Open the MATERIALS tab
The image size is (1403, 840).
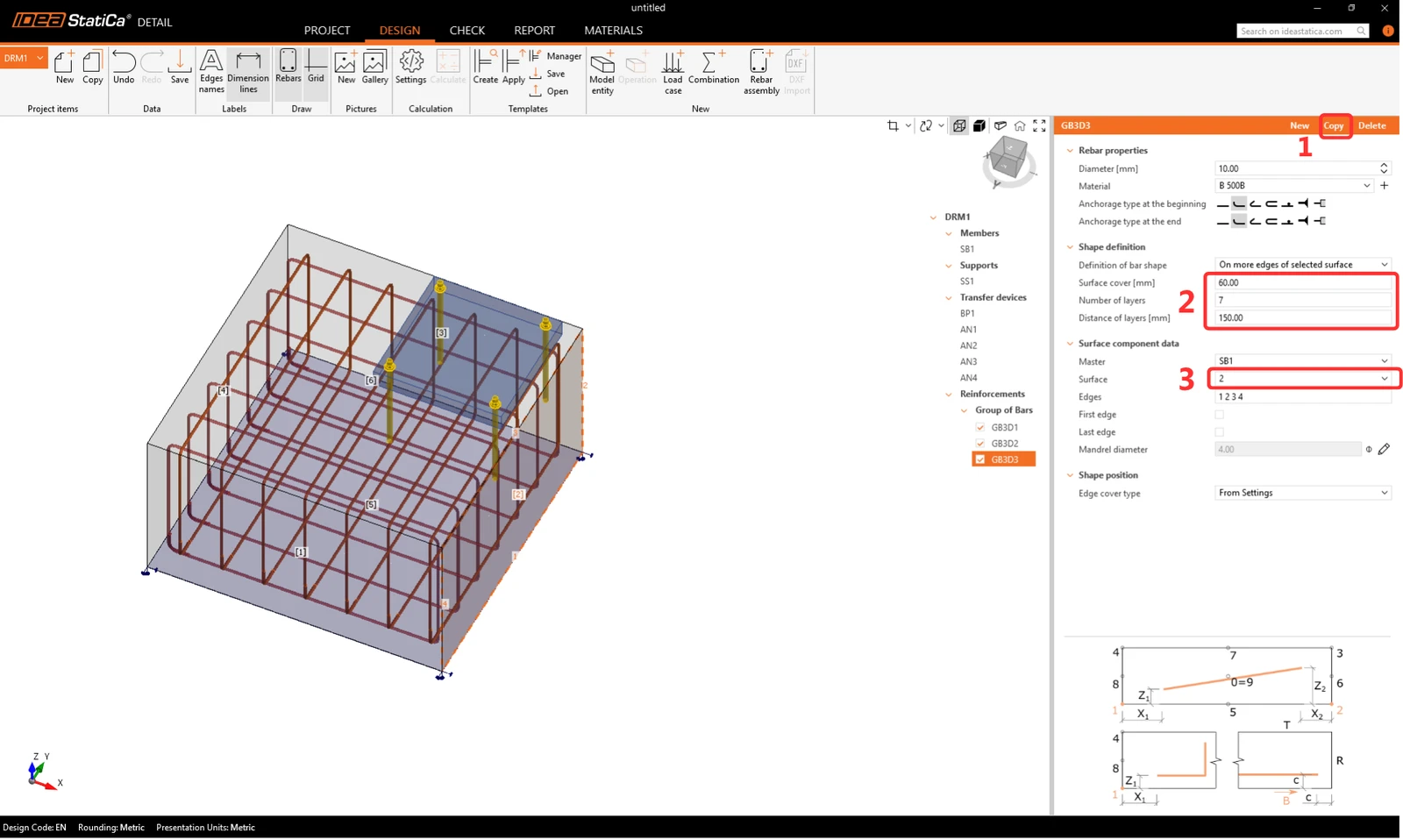coord(614,30)
